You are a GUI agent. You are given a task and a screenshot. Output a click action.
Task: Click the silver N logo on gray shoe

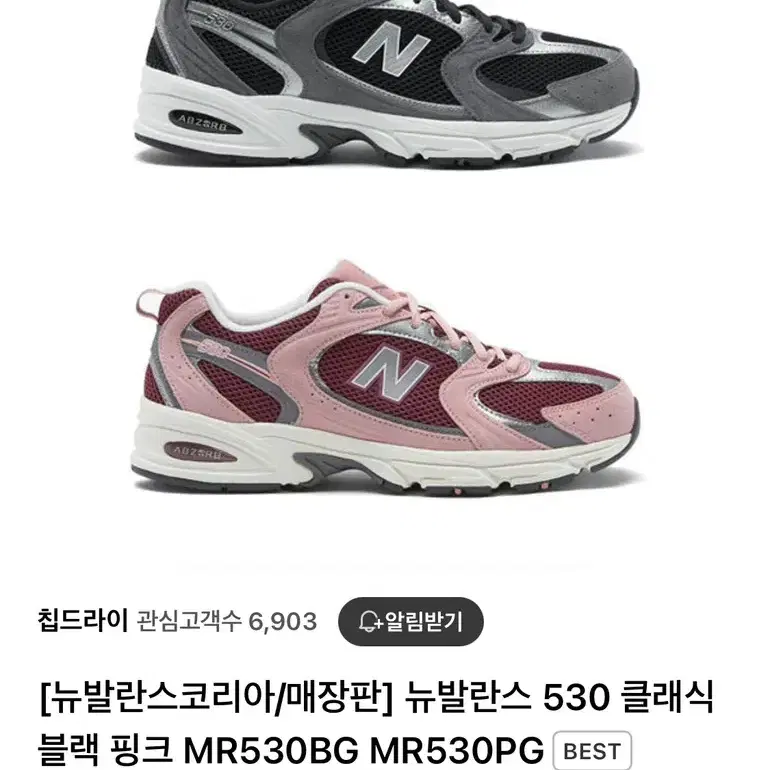point(390,48)
